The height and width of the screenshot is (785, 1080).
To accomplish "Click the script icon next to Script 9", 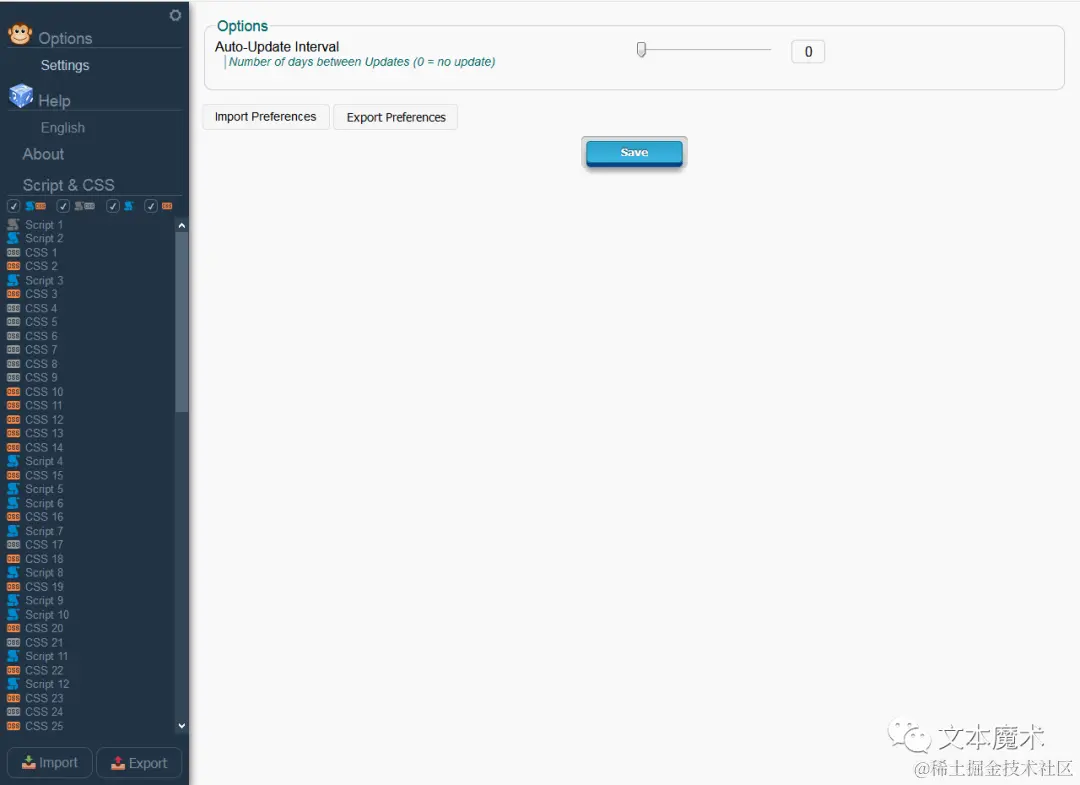I will coord(13,600).
